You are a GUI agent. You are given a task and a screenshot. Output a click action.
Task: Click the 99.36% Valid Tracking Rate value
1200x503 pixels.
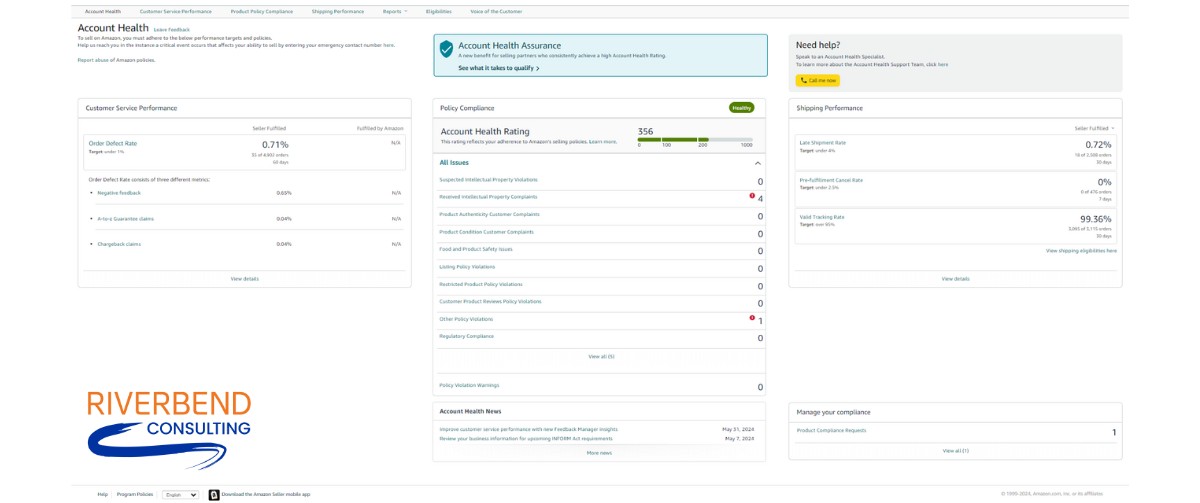[x=1094, y=219]
